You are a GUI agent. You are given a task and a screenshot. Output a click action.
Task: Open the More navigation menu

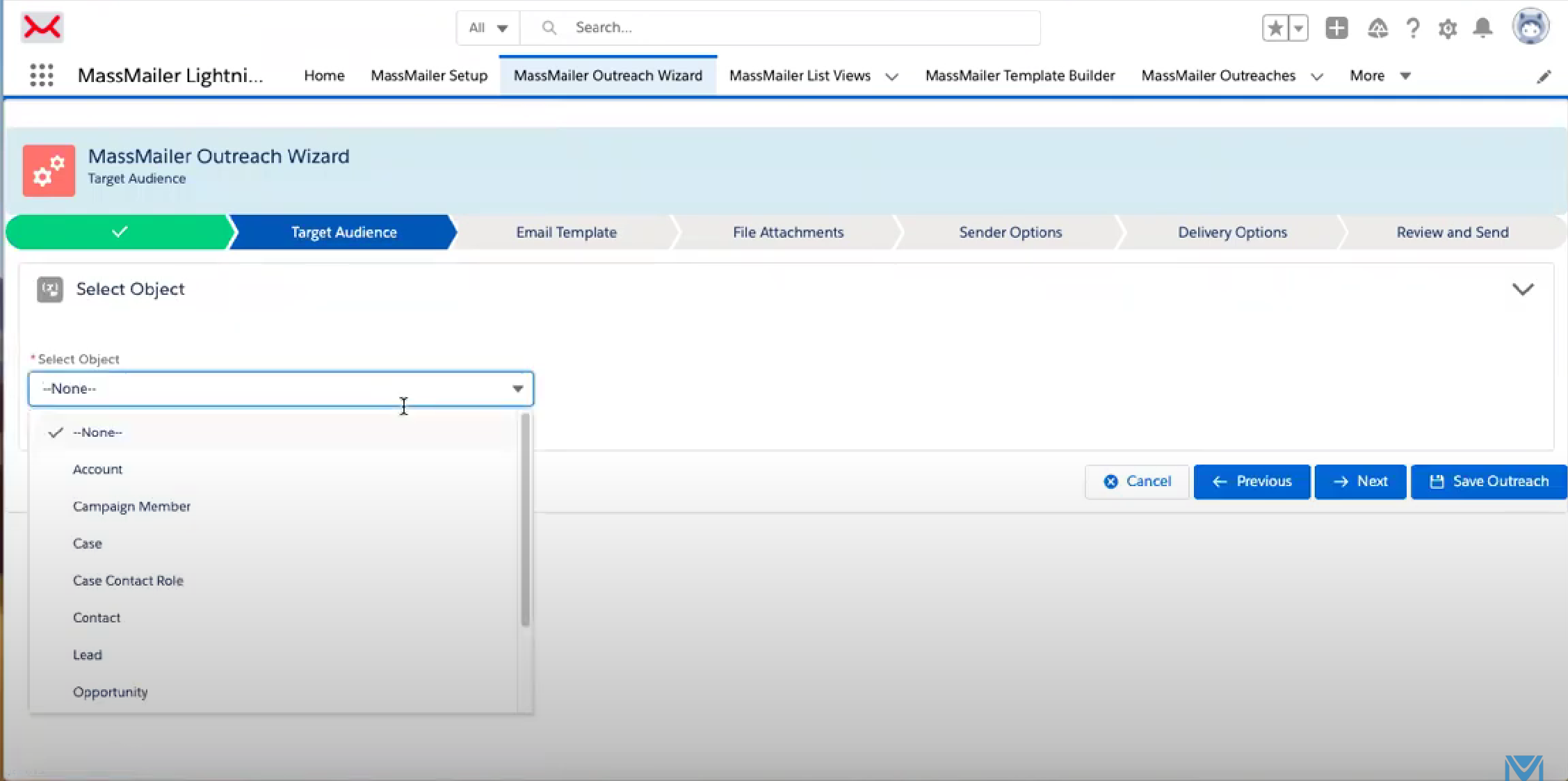pos(1380,75)
